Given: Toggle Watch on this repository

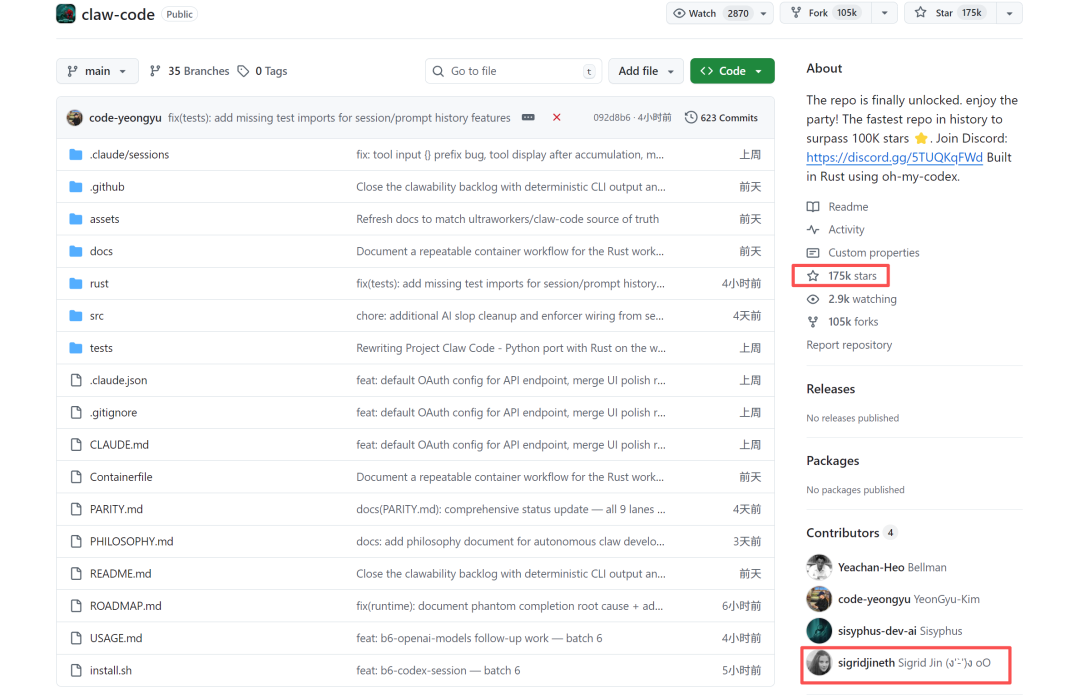Looking at the screenshot, I should (710, 13).
